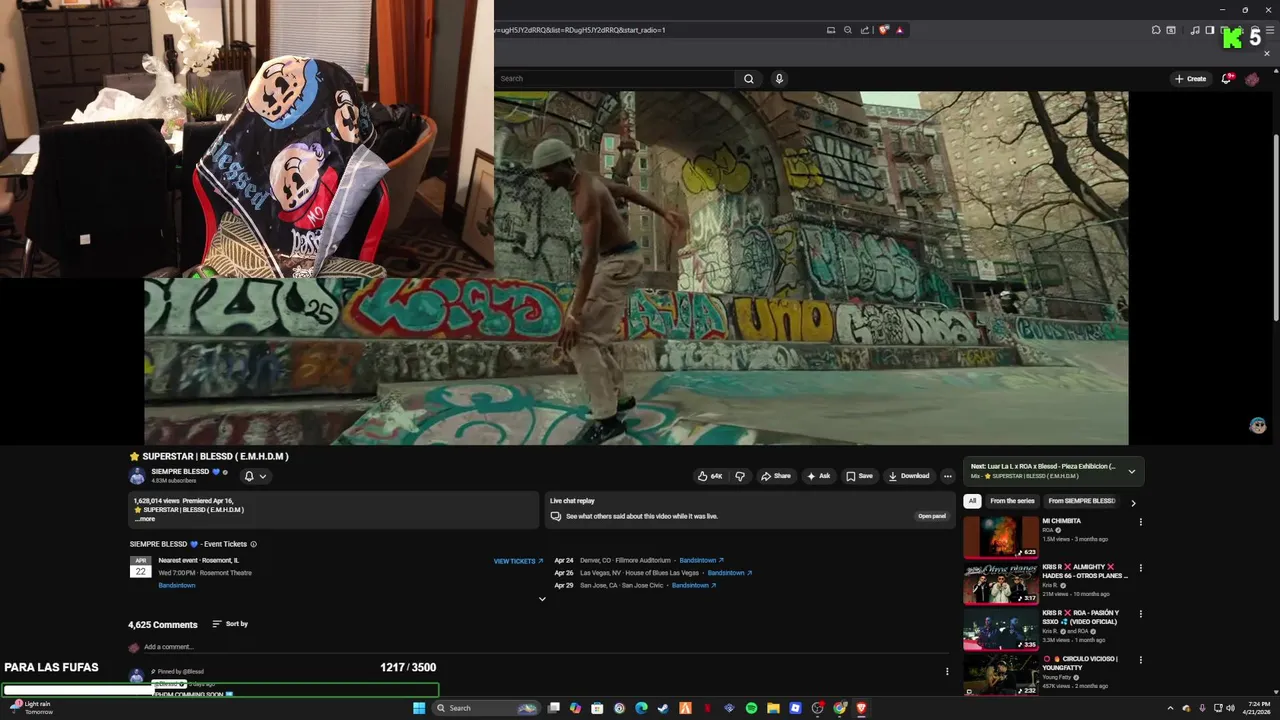The height and width of the screenshot is (720, 1280).
Task: Open KRIS R ROA PASIÓN Y S3XO thumbnail
Action: (x=1001, y=629)
